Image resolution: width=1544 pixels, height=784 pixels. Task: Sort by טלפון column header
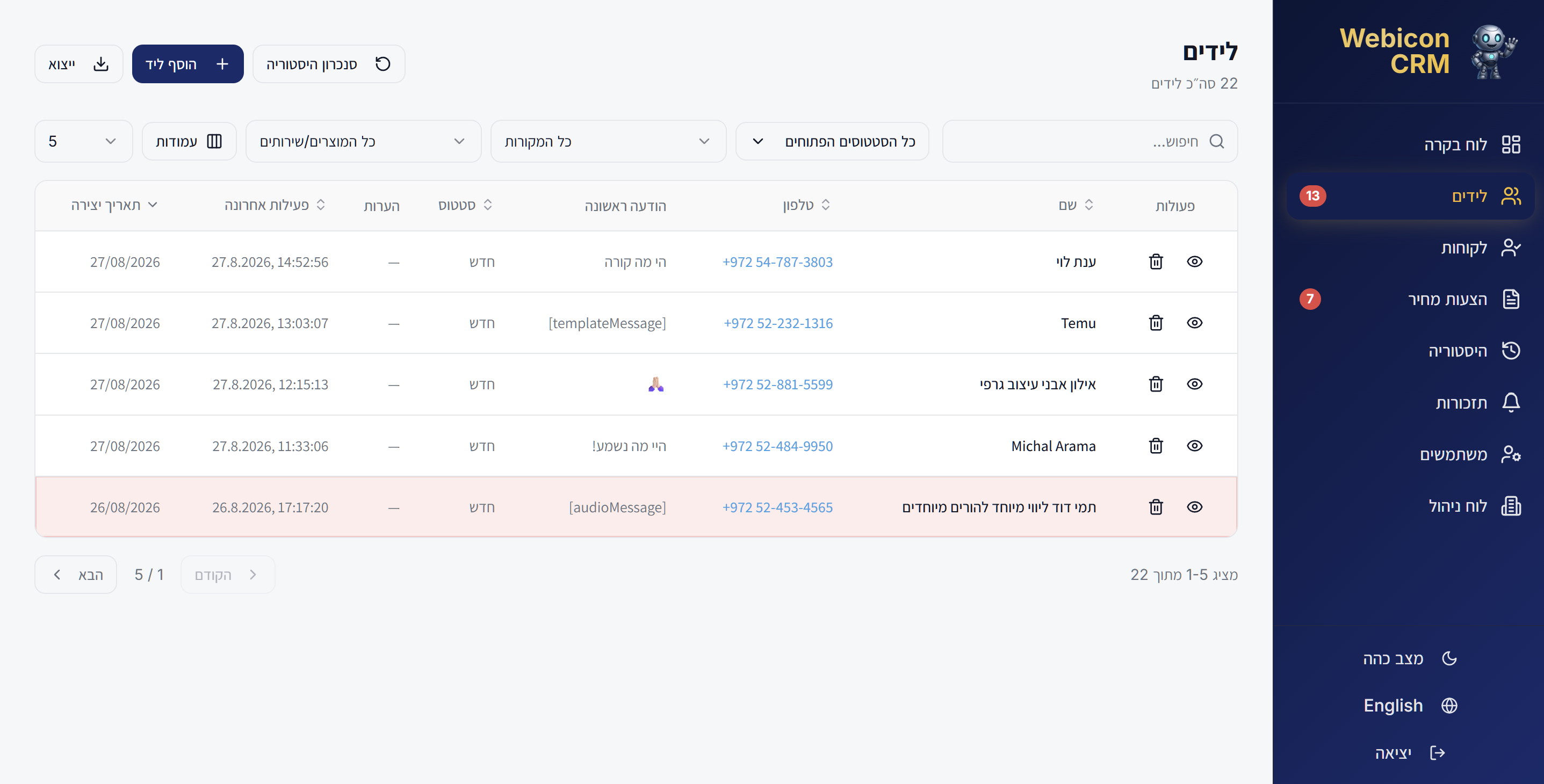click(806, 206)
